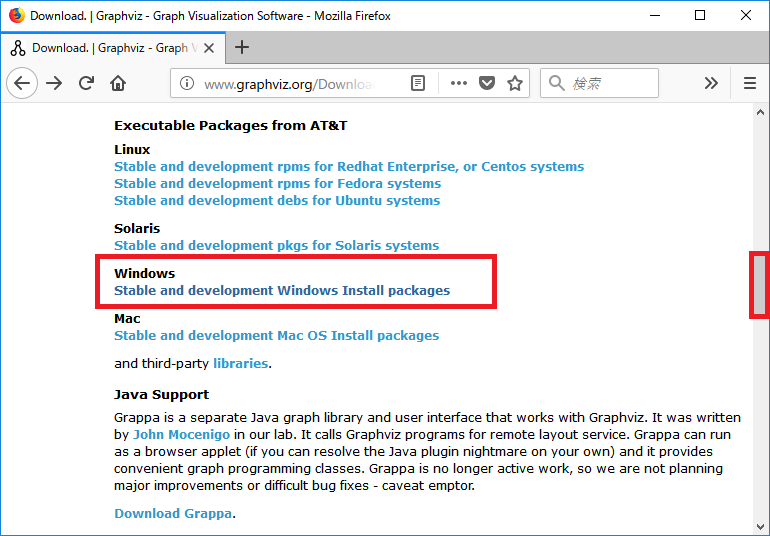Open the Firefox home page
This screenshot has height=536, width=770.
point(118,84)
